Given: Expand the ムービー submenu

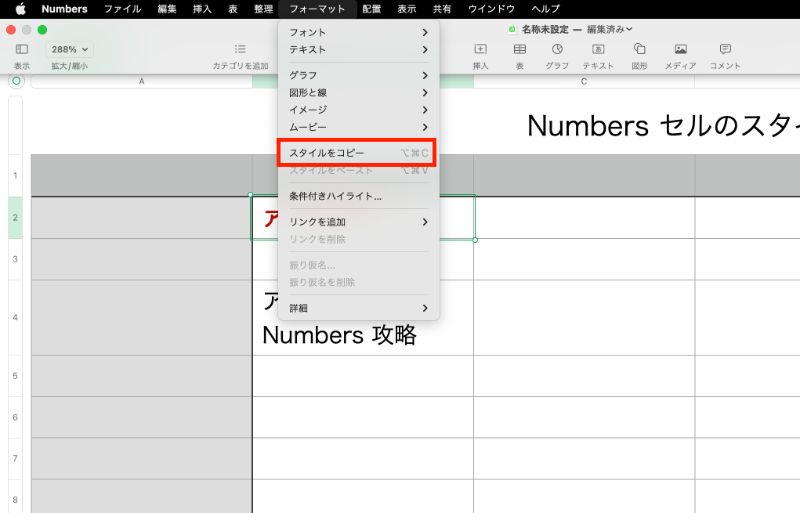Looking at the screenshot, I should coord(358,127).
